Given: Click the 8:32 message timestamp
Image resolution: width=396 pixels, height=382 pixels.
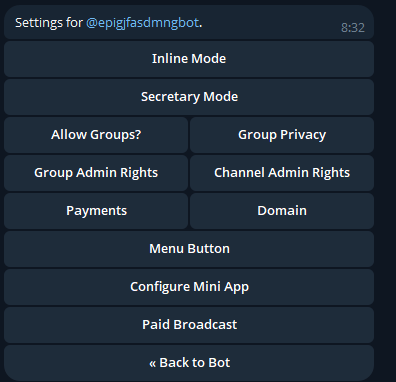Looking at the screenshot, I should (x=353, y=28).
